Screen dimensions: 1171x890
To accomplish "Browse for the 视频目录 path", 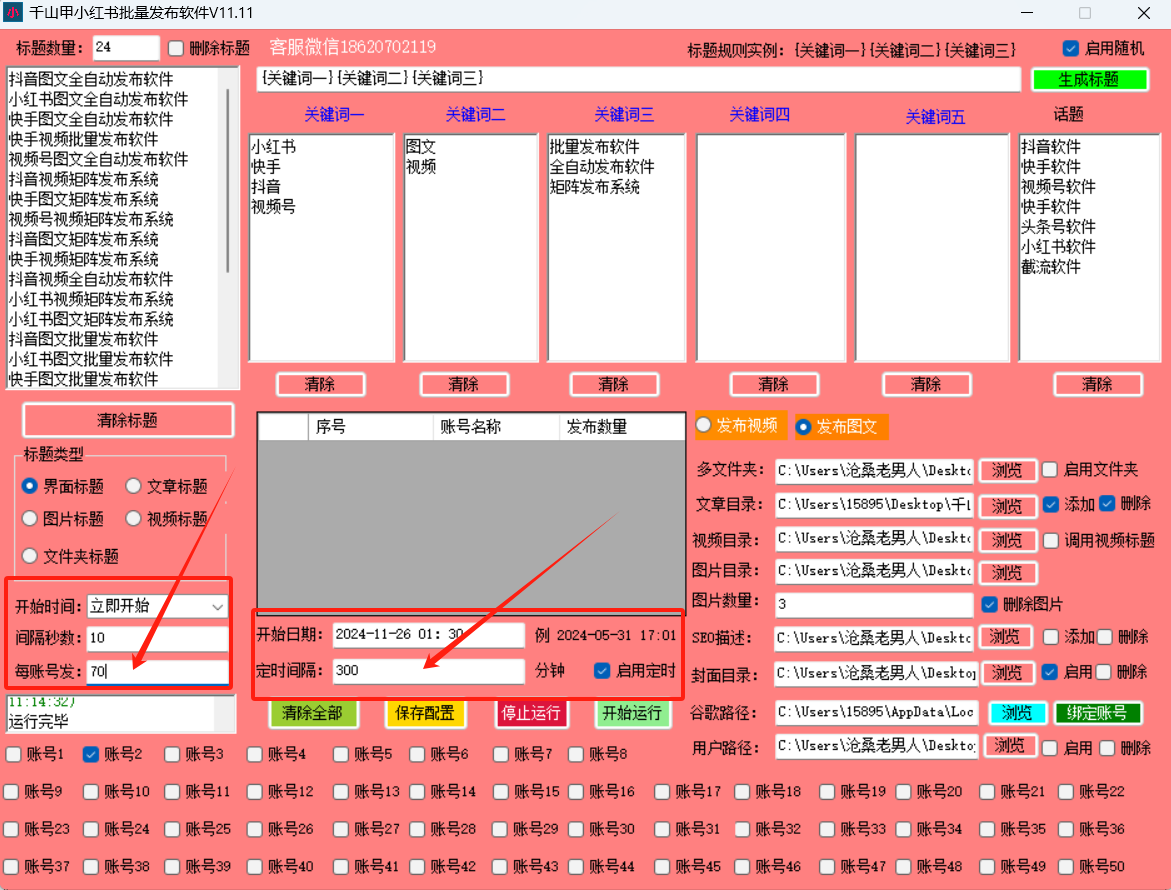I will (1007, 540).
